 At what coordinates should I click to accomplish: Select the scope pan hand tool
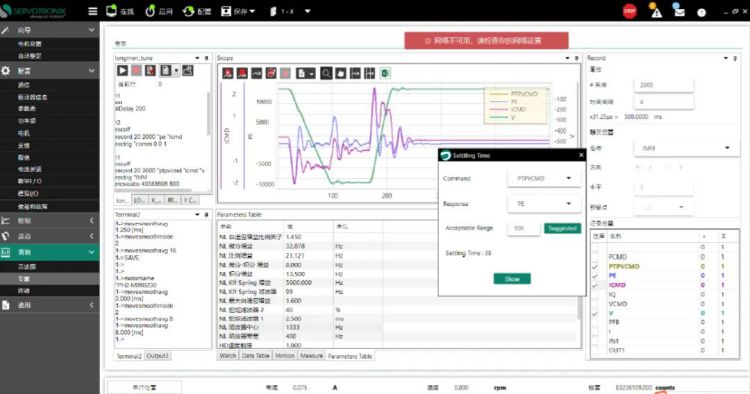point(341,73)
